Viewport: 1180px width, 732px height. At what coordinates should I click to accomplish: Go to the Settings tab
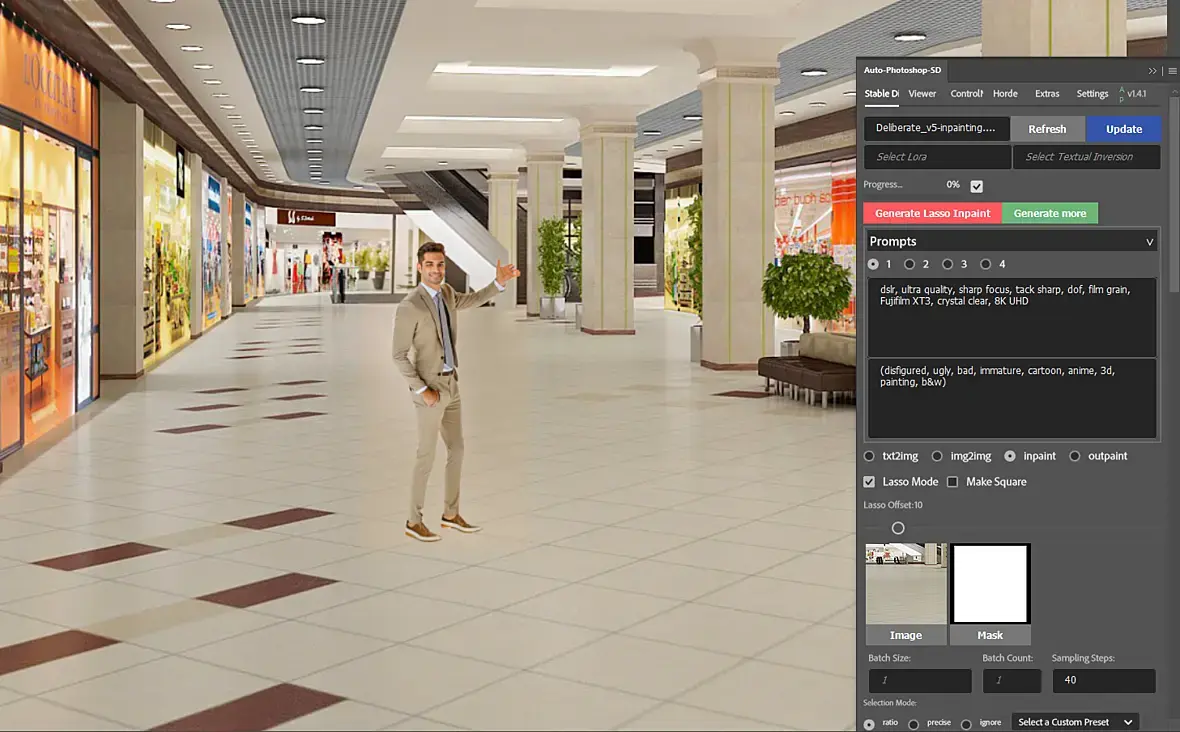[x=1092, y=94]
